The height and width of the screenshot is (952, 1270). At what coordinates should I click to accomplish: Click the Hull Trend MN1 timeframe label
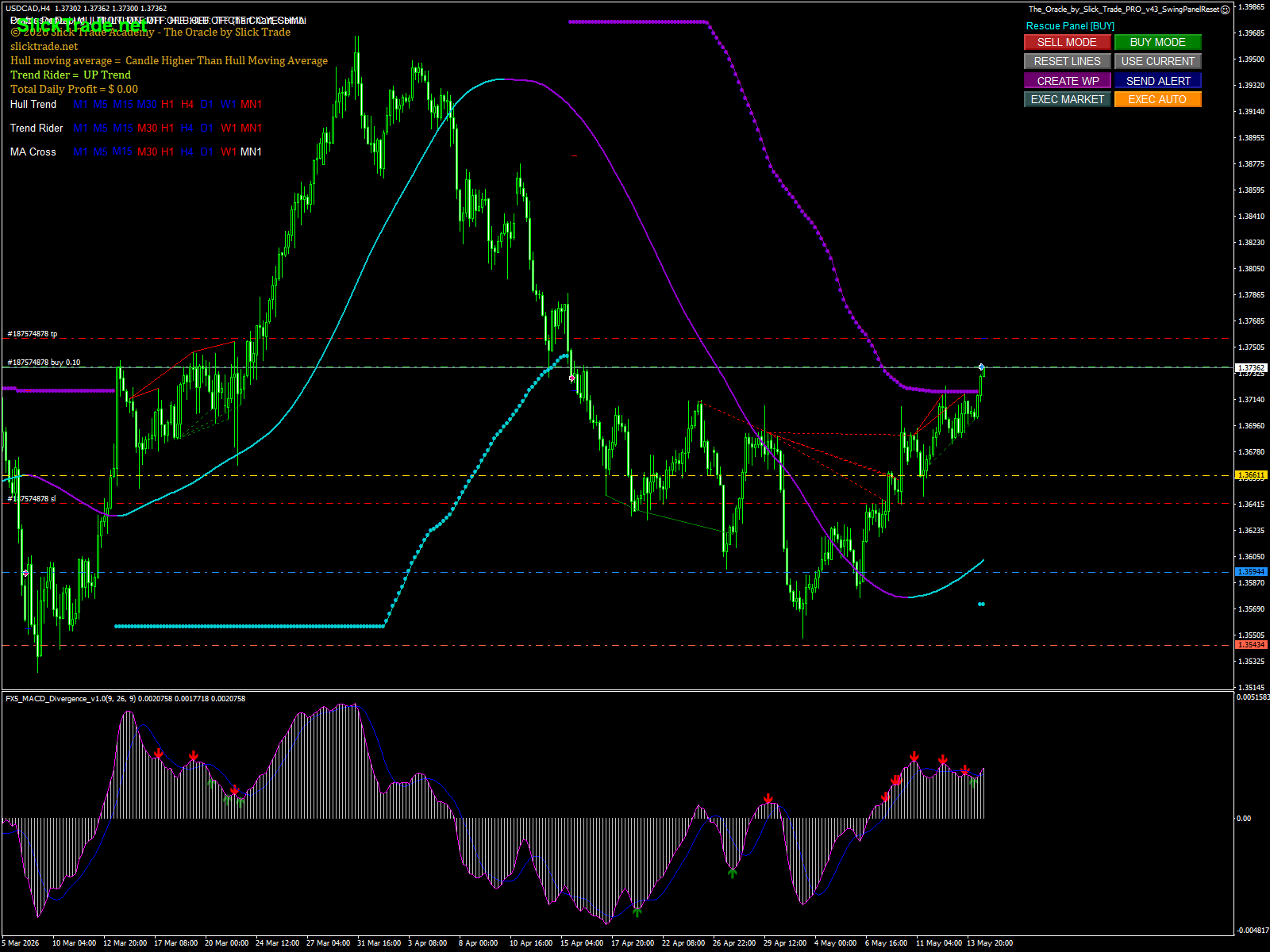251,104
